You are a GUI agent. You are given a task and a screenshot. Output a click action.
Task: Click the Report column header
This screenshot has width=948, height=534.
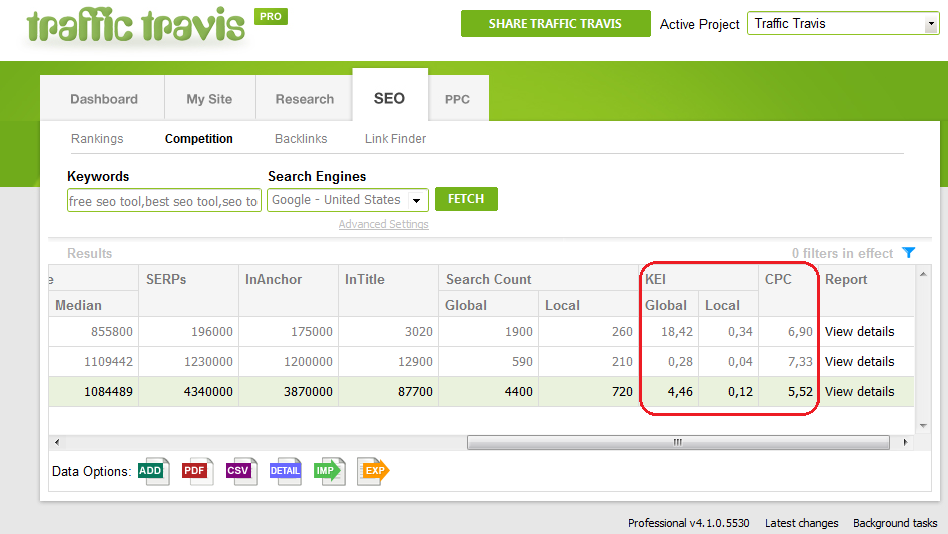pos(866,290)
